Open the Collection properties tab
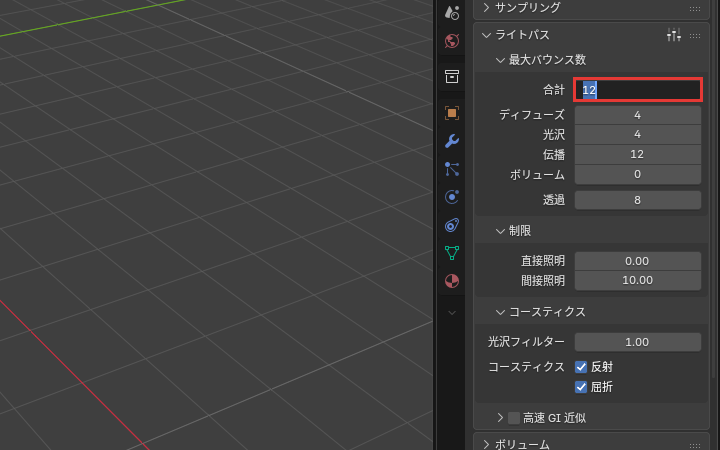The image size is (720, 450). pos(452,77)
